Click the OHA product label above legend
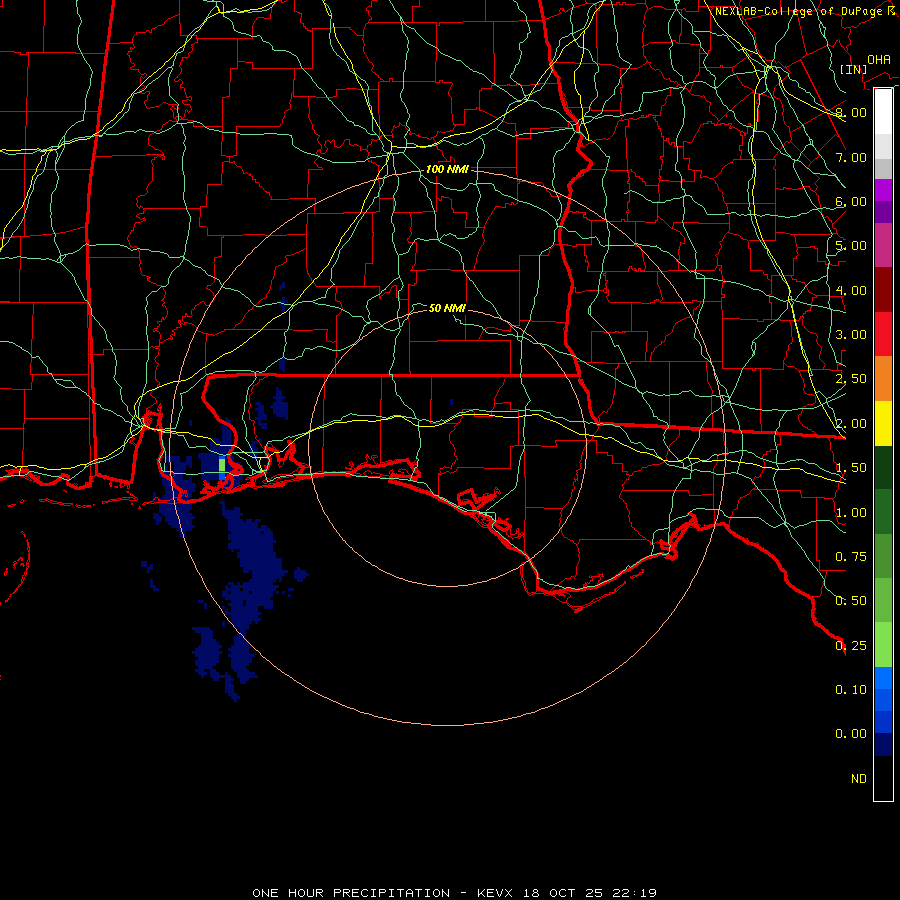This screenshot has width=900, height=900. click(x=879, y=59)
